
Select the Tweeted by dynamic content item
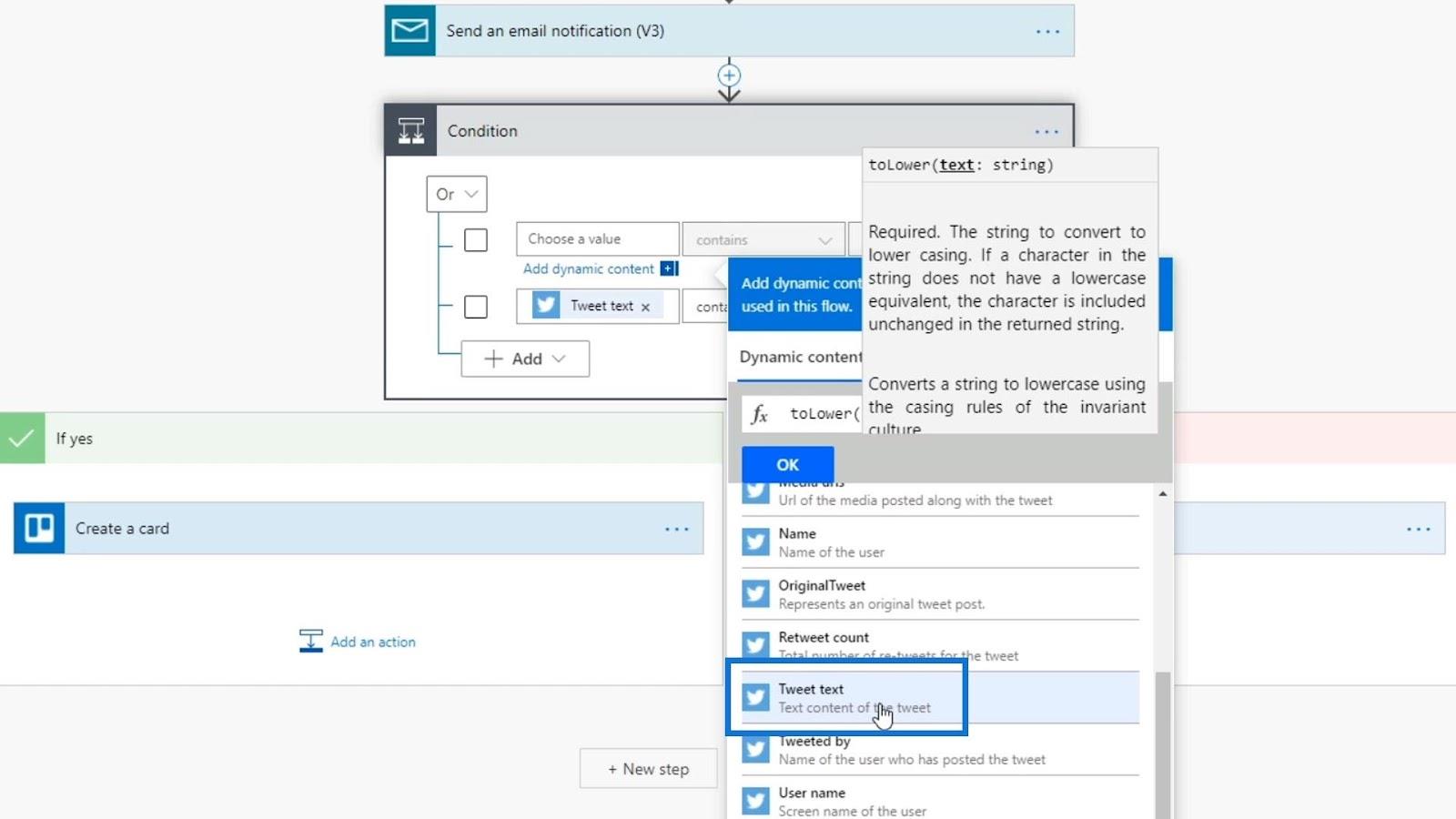point(940,750)
